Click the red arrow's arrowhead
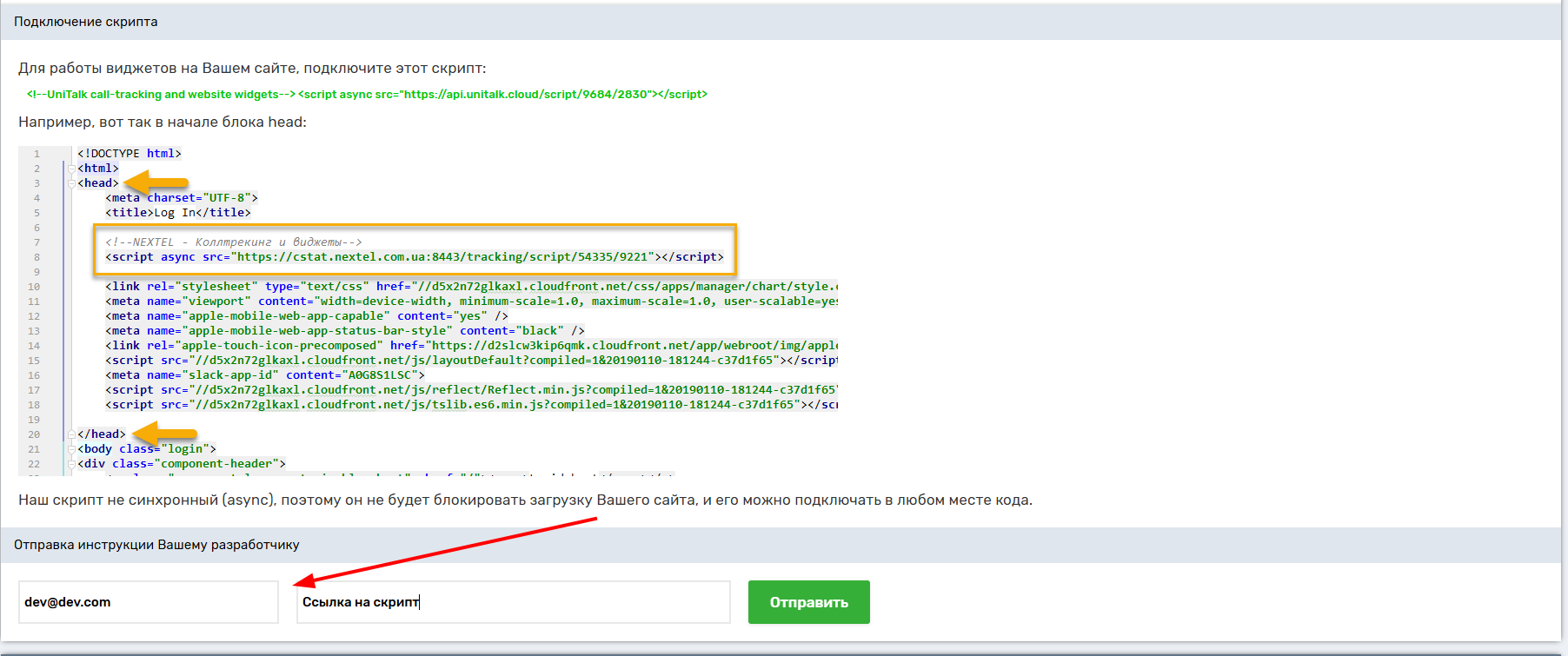The image size is (1568, 656). tap(304, 581)
